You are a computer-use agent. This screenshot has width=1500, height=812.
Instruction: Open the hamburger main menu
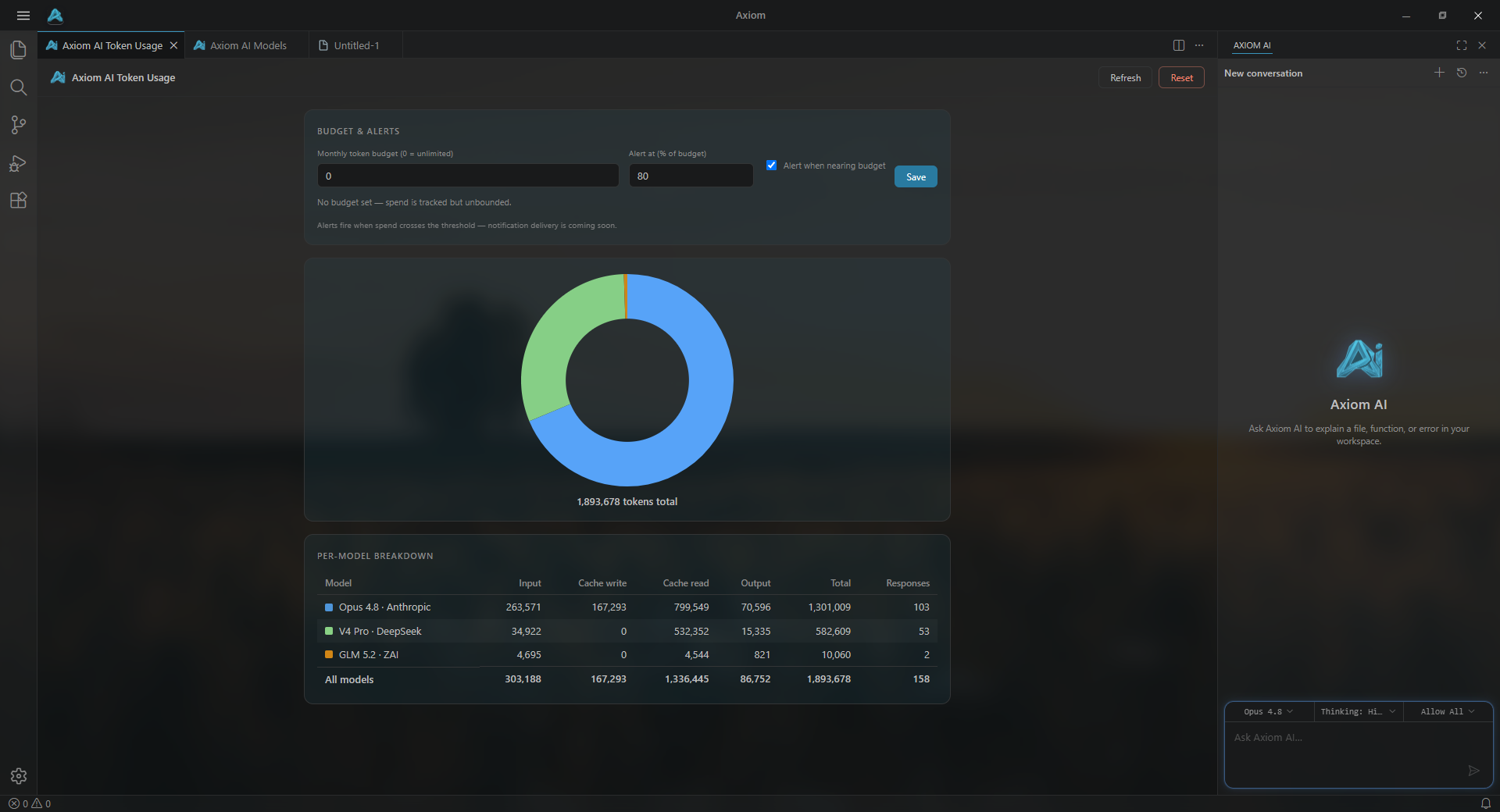(x=23, y=16)
